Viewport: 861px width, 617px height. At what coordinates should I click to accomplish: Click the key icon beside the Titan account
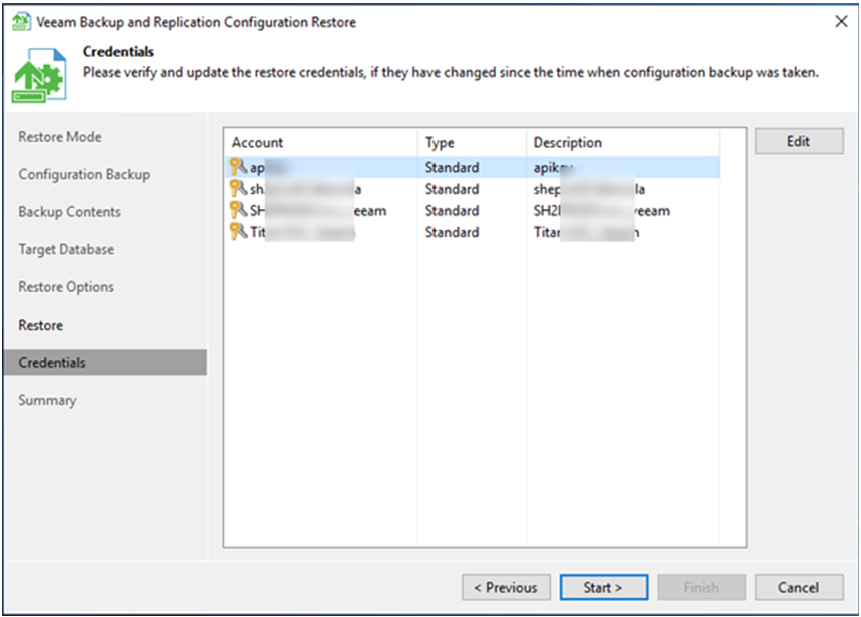click(238, 232)
